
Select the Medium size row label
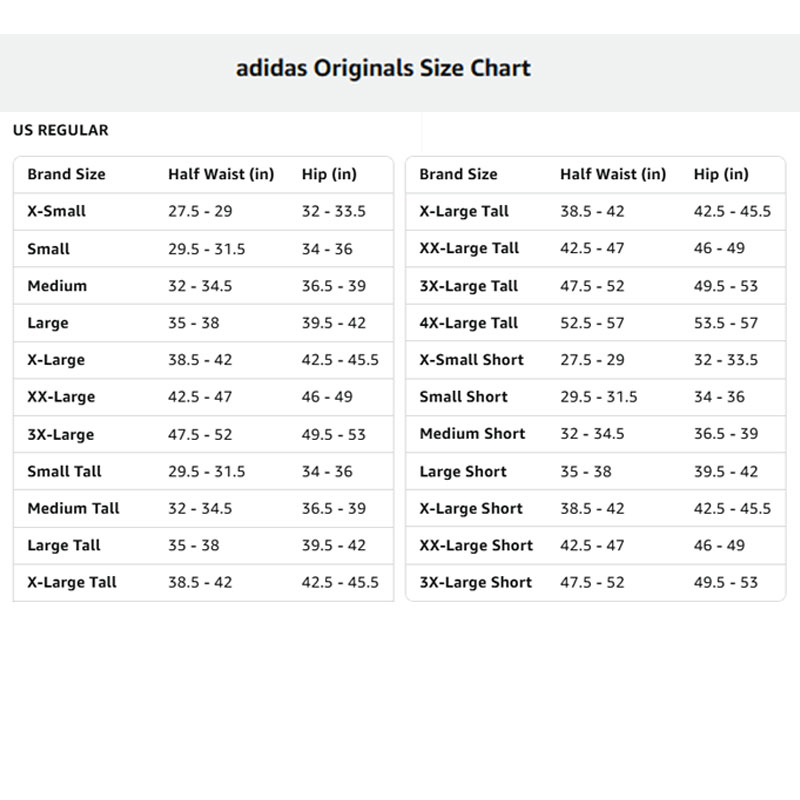point(57,286)
